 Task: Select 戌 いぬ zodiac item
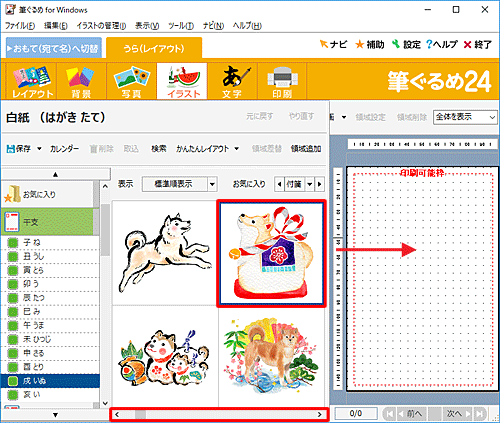point(51,381)
